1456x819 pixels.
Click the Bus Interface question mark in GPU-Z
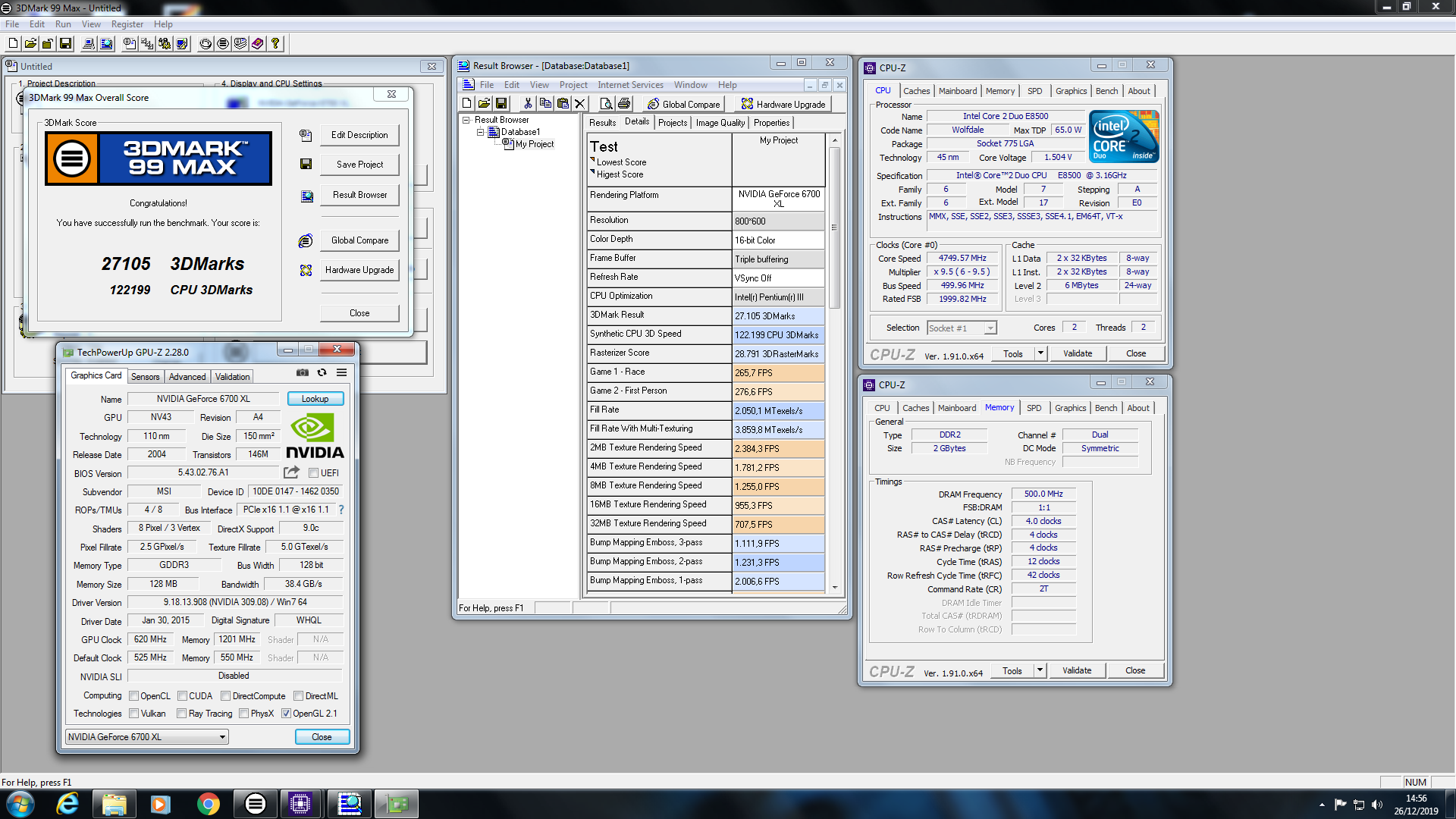pos(341,510)
